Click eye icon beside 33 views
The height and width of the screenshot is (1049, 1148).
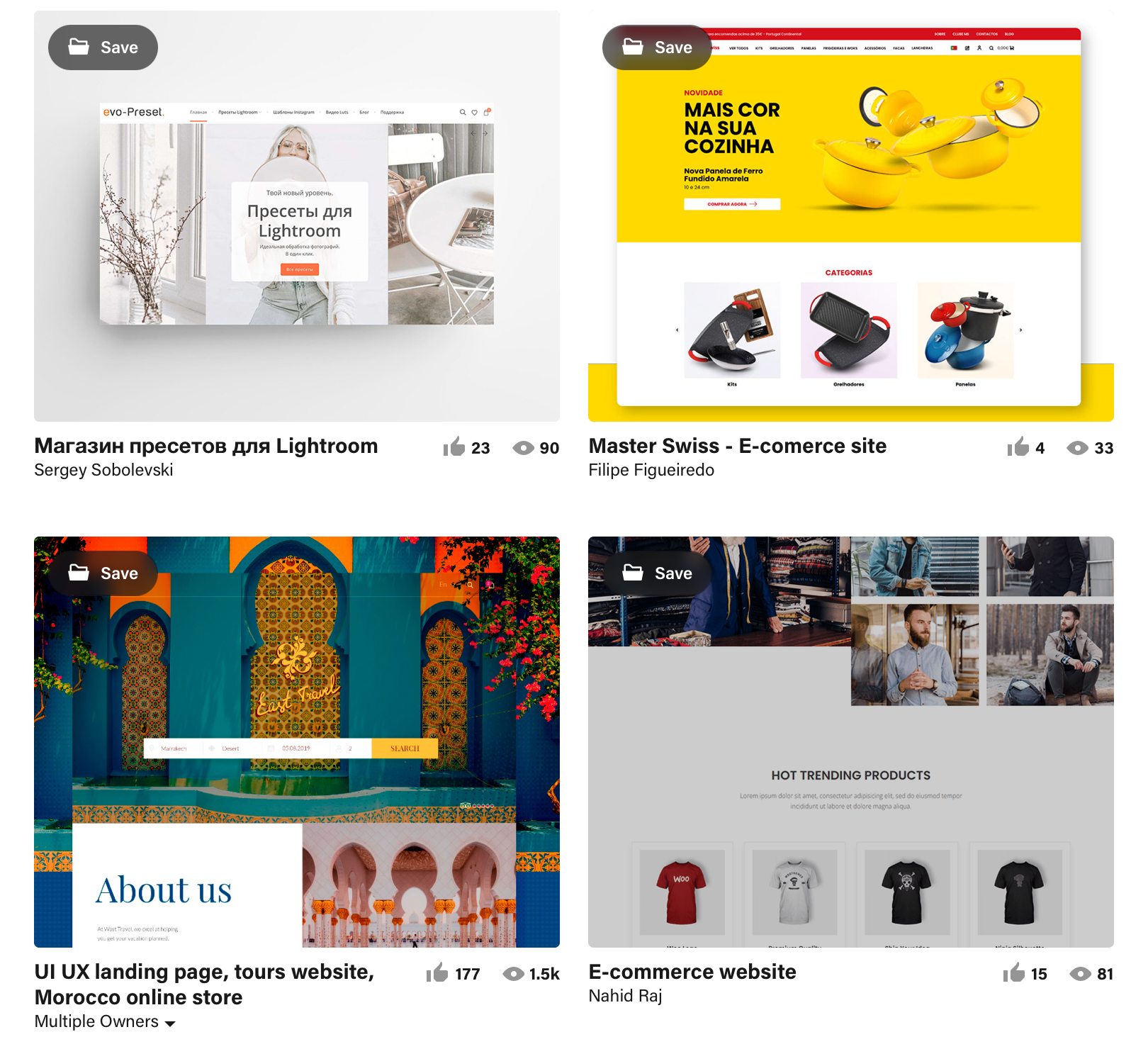click(1077, 448)
